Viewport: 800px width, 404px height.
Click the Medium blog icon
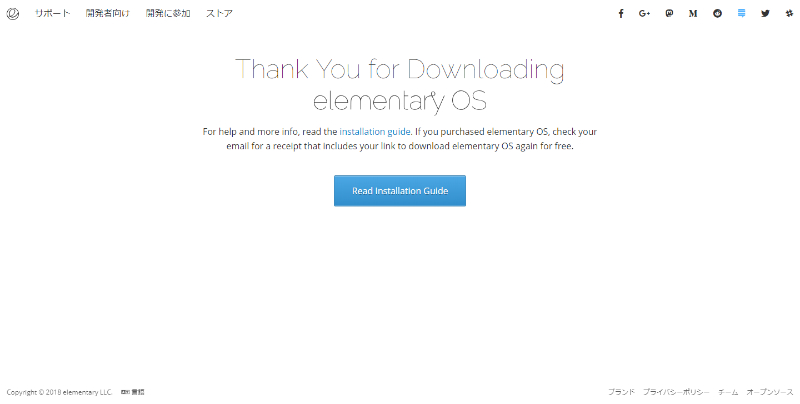point(693,14)
